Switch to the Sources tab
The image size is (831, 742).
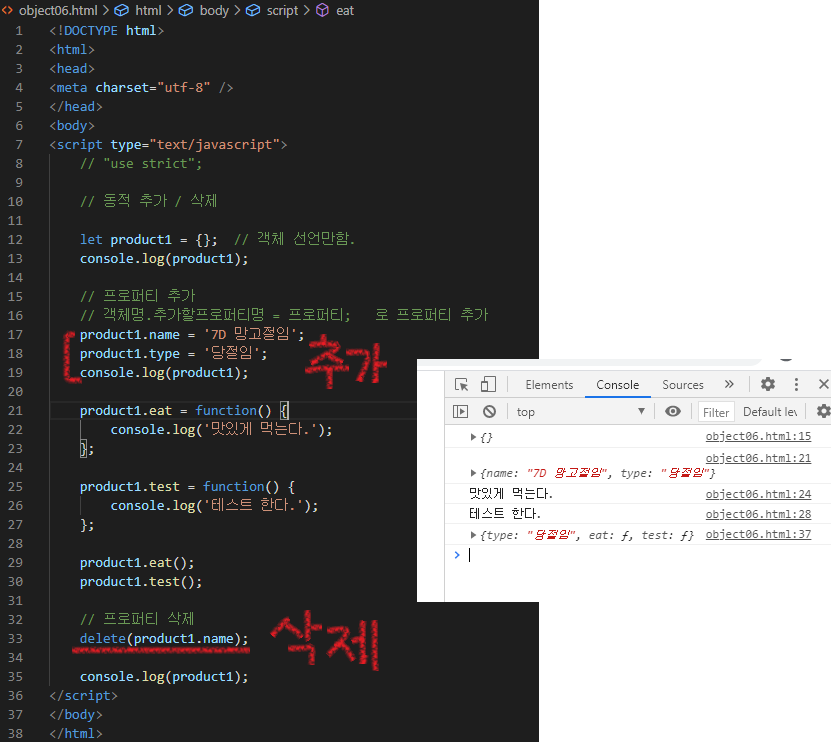pyautogui.click(x=683, y=385)
